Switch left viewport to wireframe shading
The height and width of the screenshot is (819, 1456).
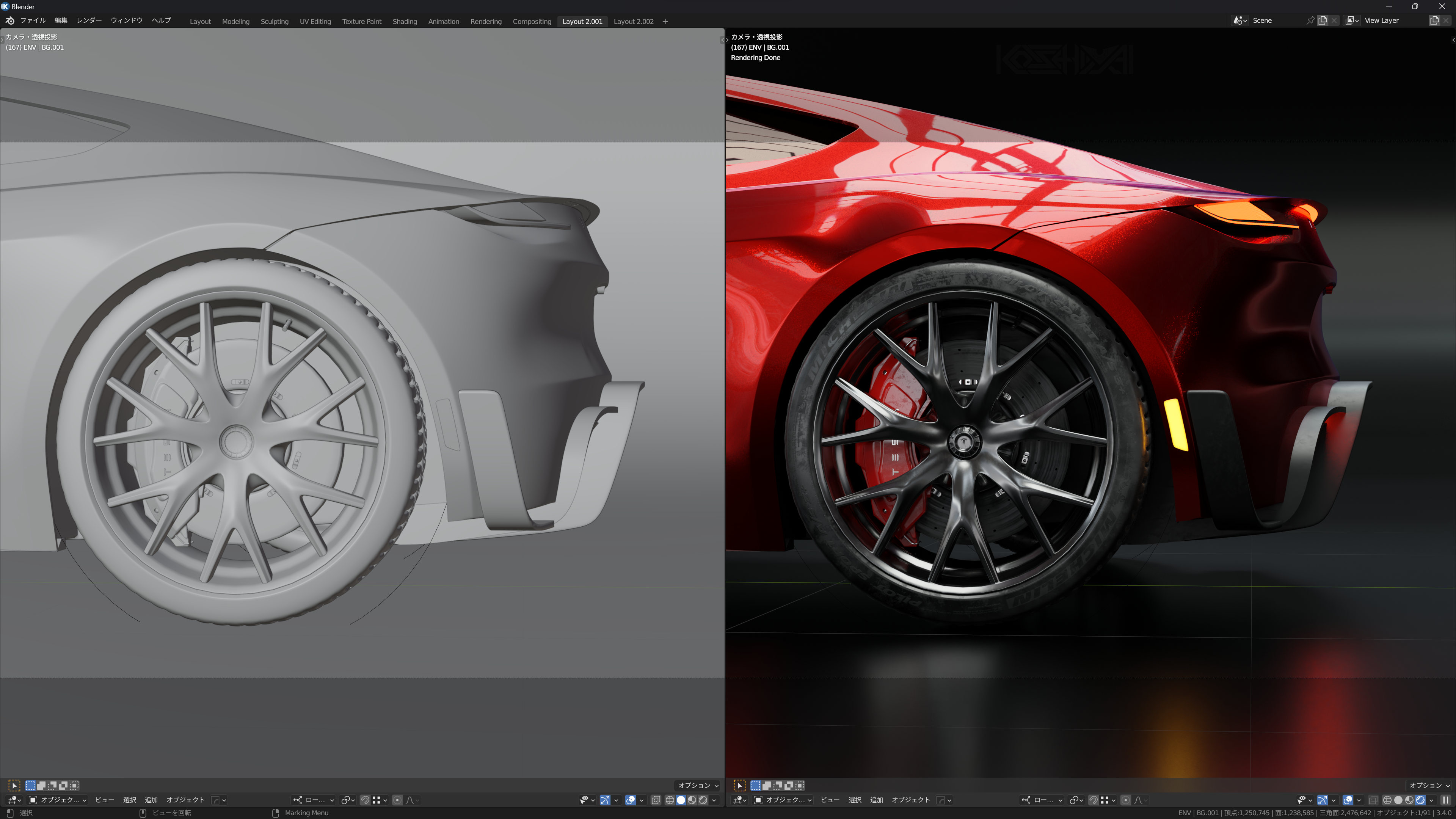670,800
